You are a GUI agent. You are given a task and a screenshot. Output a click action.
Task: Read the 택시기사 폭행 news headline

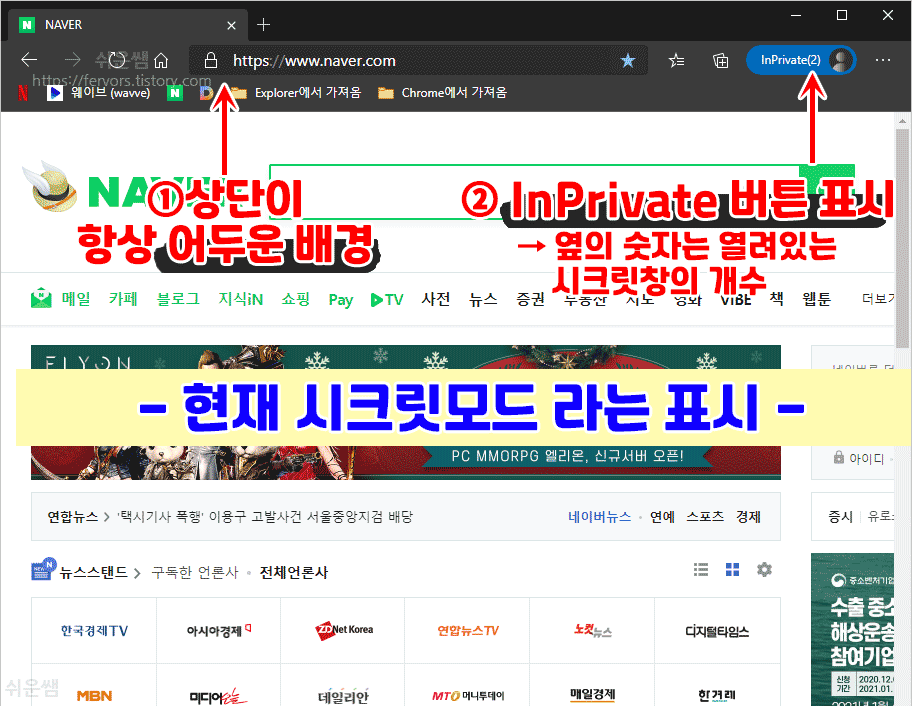[x=265, y=517]
